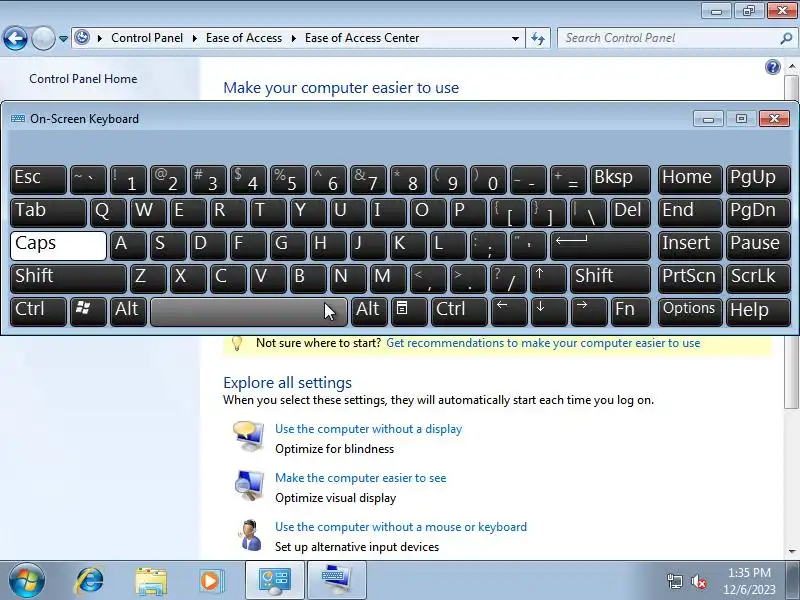Click the Ease of Access Center breadcrumb
The width and height of the screenshot is (800, 600).
(x=362, y=38)
